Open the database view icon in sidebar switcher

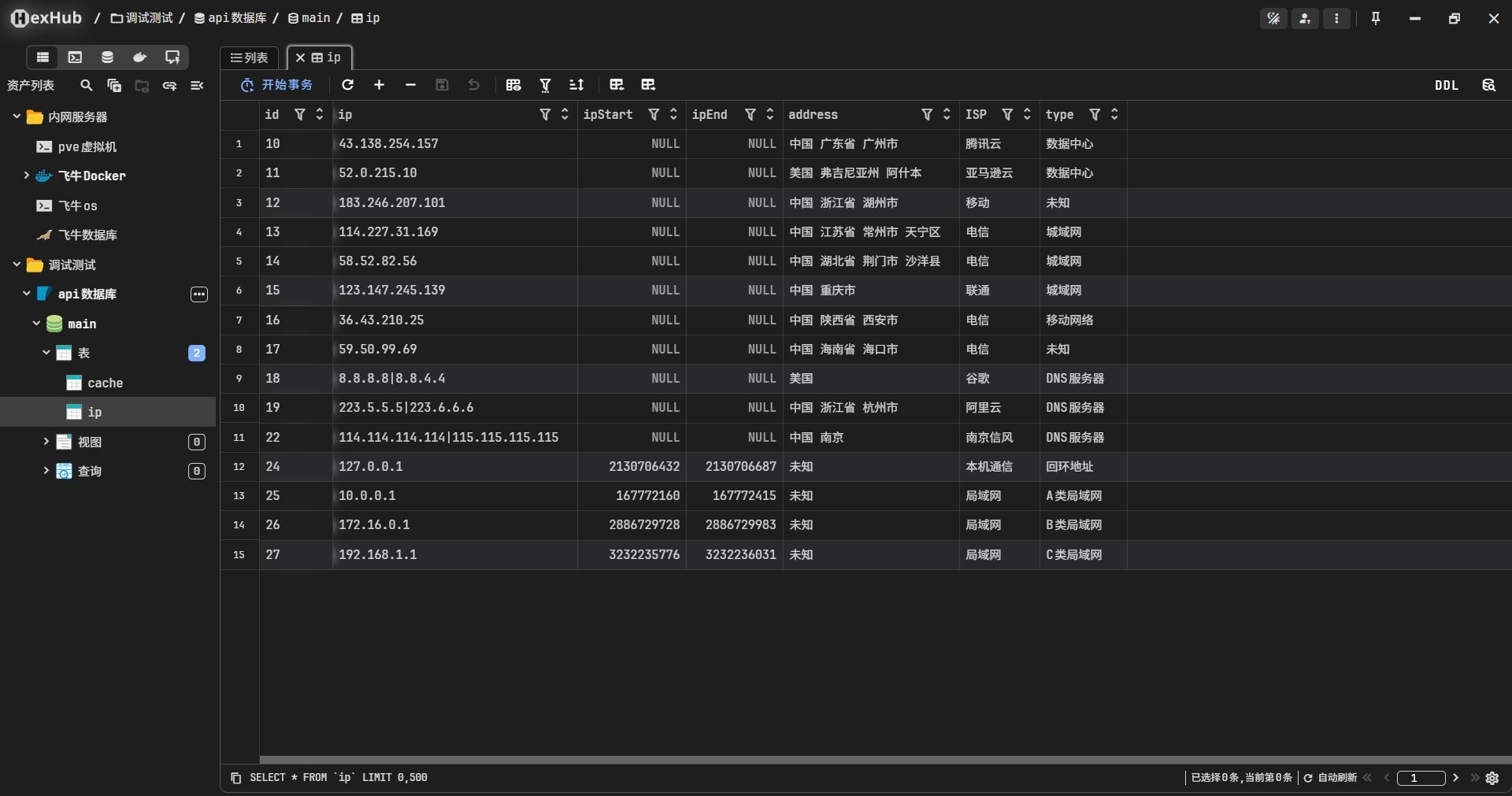(107, 57)
